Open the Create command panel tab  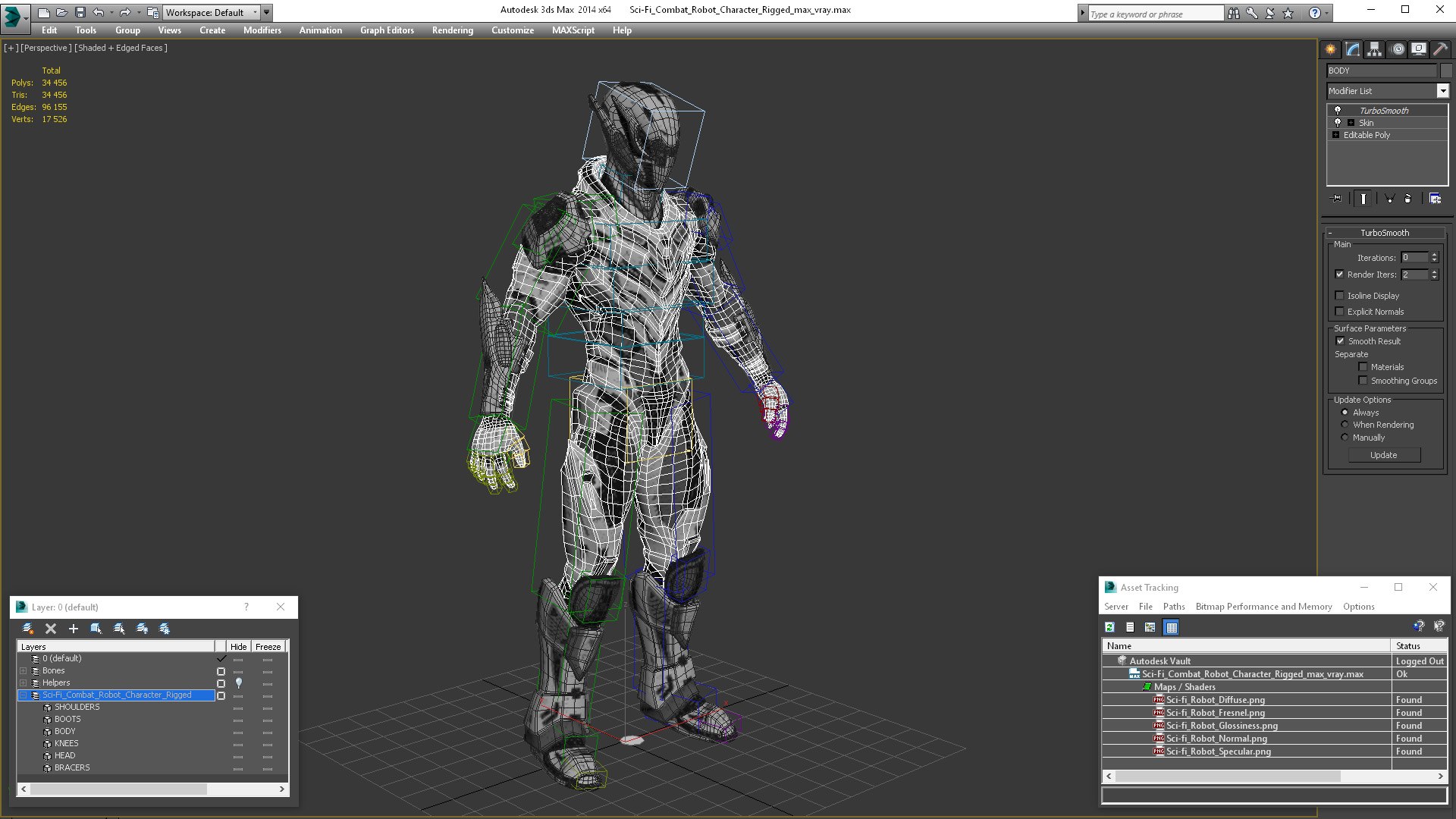pyautogui.click(x=1331, y=49)
